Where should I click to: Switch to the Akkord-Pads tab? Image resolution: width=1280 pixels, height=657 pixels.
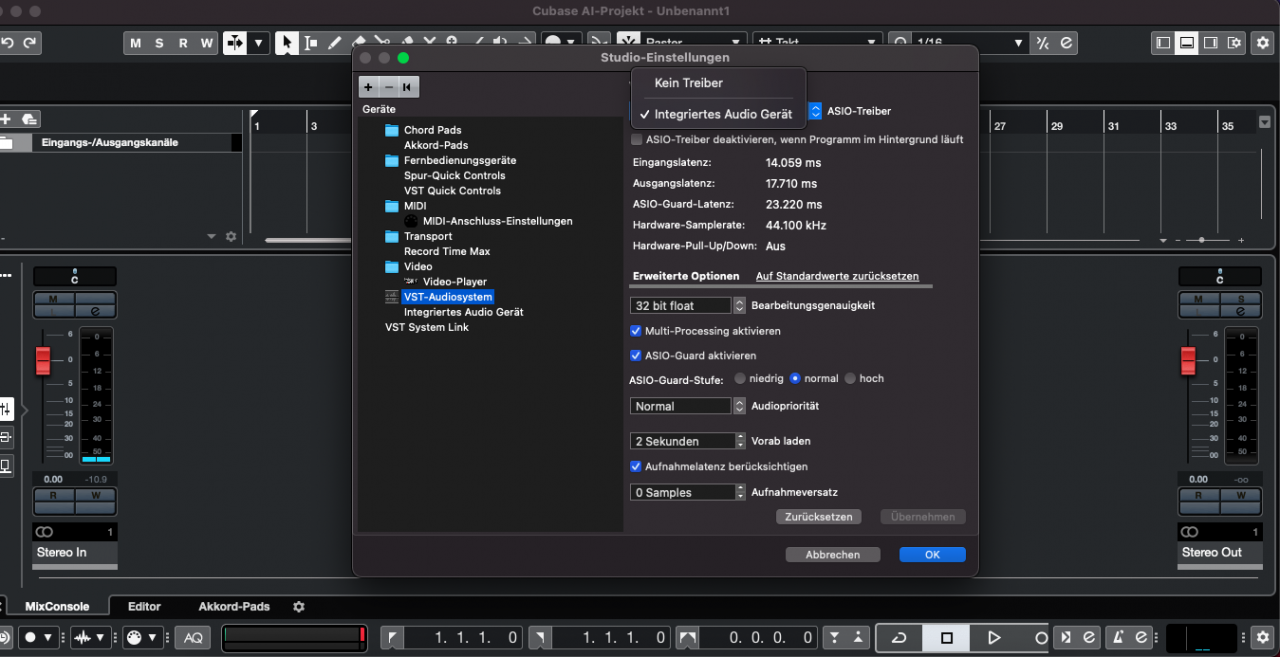pos(234,606)
